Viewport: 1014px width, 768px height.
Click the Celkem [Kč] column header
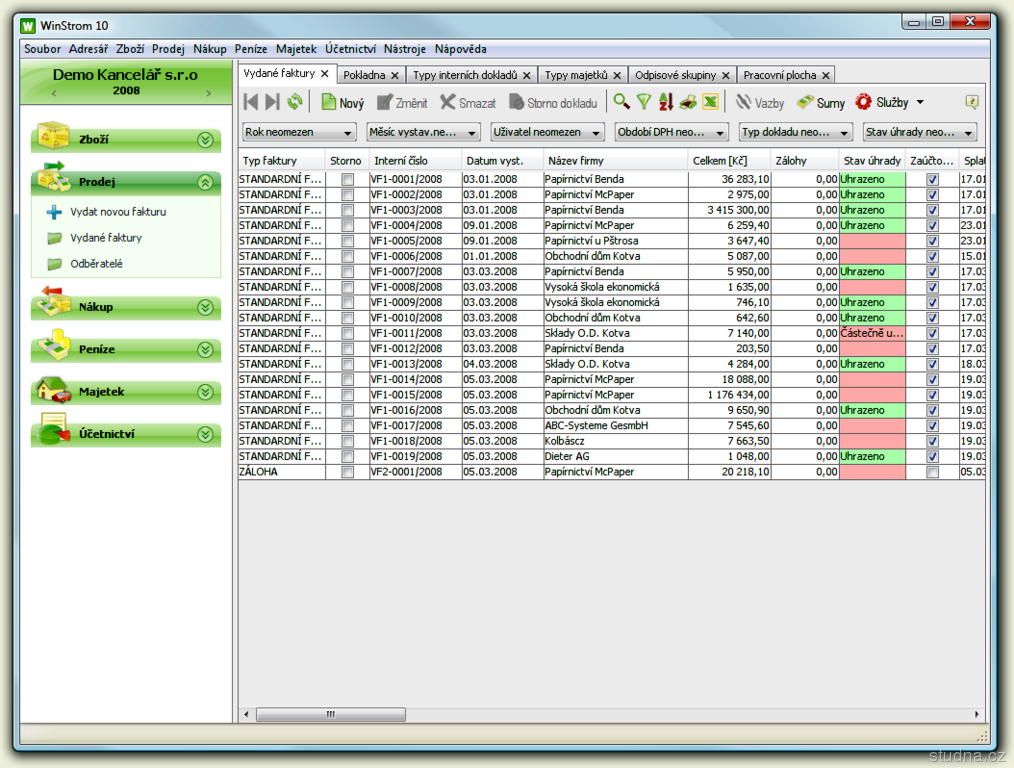[720, 161]
